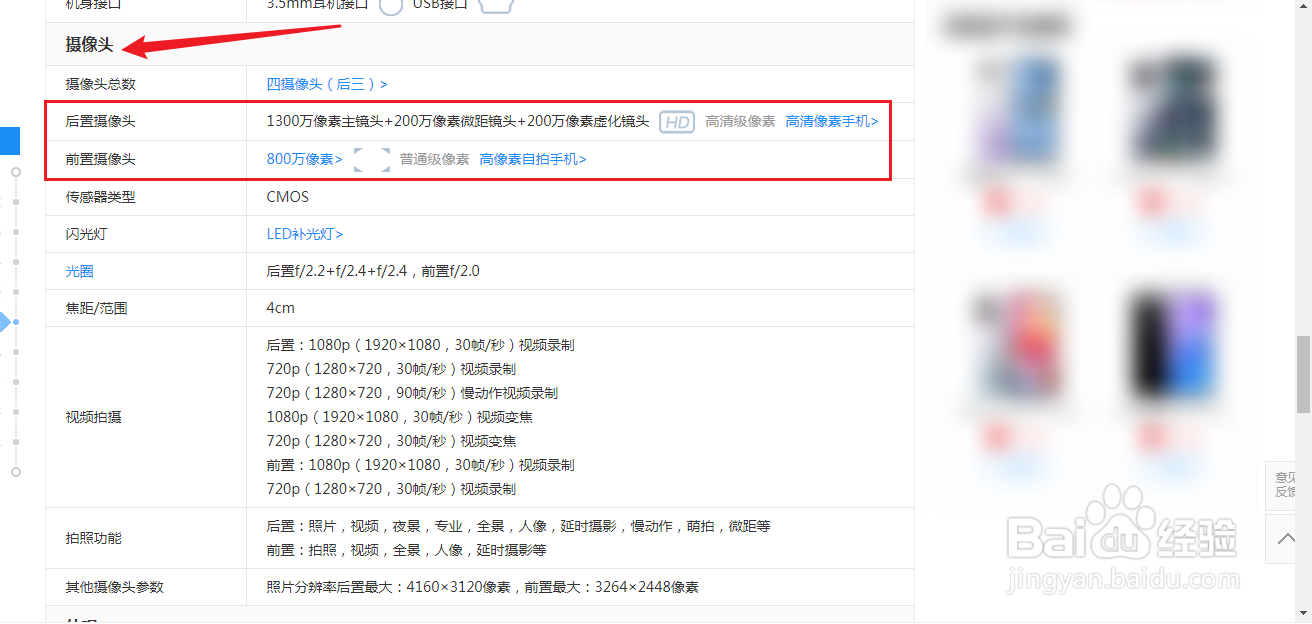The image size is (1312, 624).
Task: Select the 闪光灯 row label
Action: click(86, 234)
